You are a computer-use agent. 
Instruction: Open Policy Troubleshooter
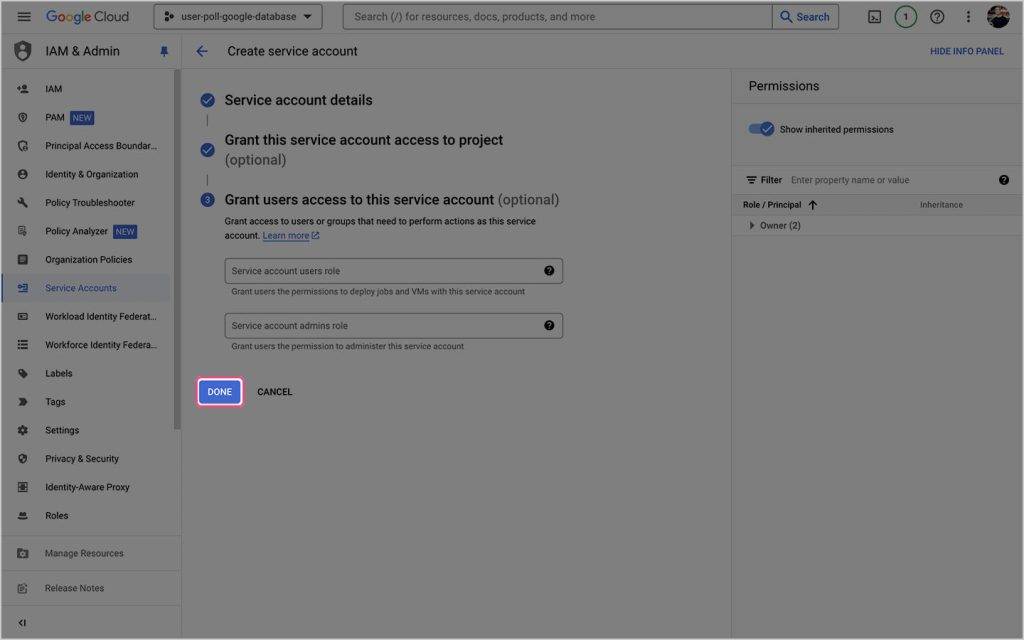click(88, 202)
